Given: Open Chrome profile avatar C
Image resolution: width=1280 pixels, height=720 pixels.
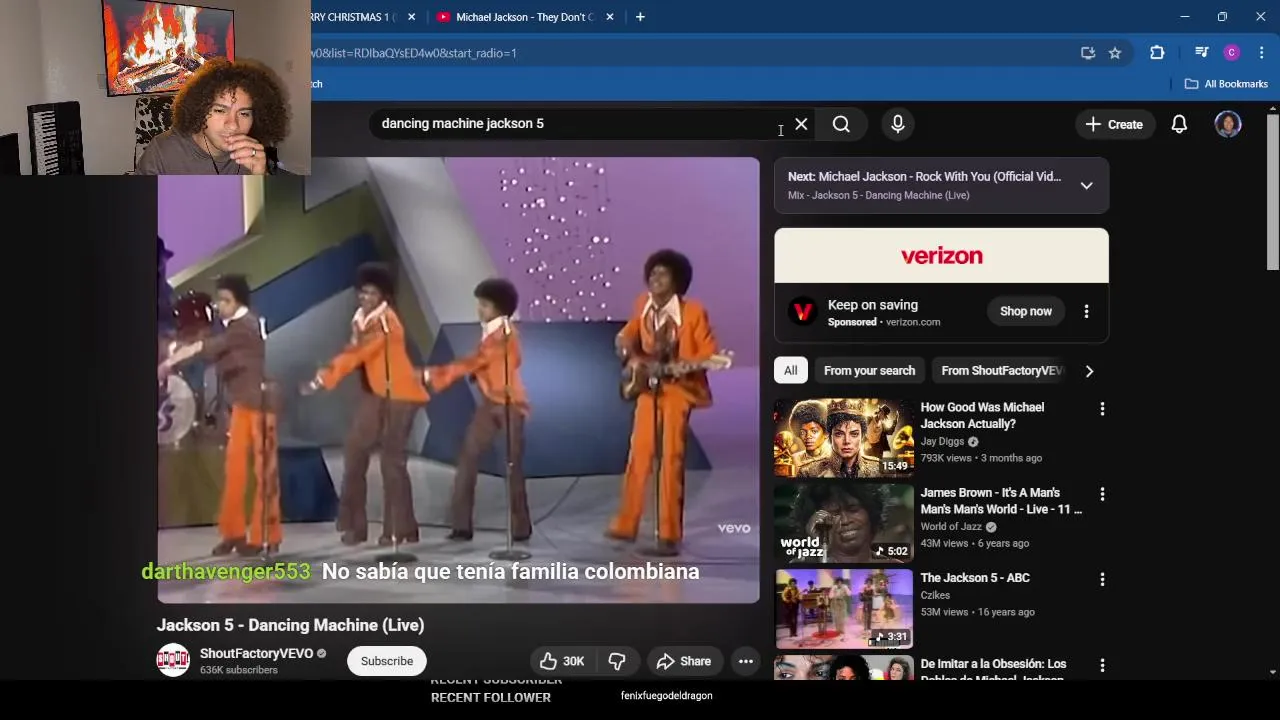Looking at the screenshot, I should [1232, 53].
